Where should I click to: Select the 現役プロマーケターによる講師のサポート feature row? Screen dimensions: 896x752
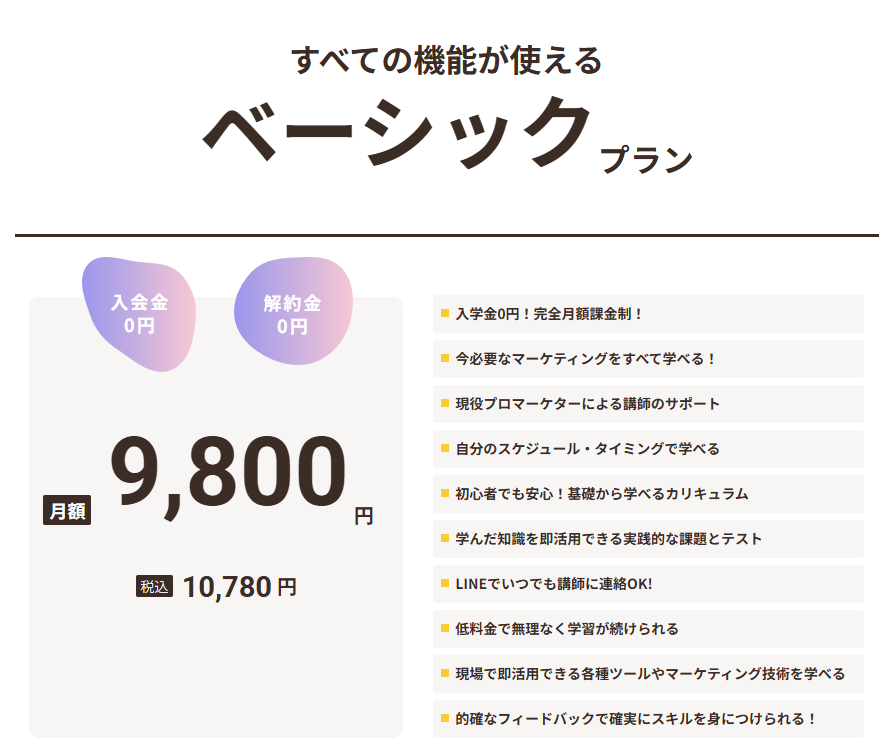tap(648, 404)
